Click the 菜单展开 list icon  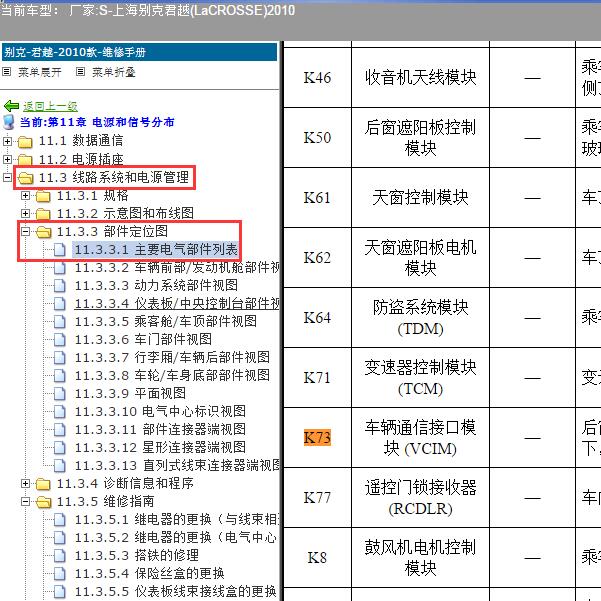[7, 72]
